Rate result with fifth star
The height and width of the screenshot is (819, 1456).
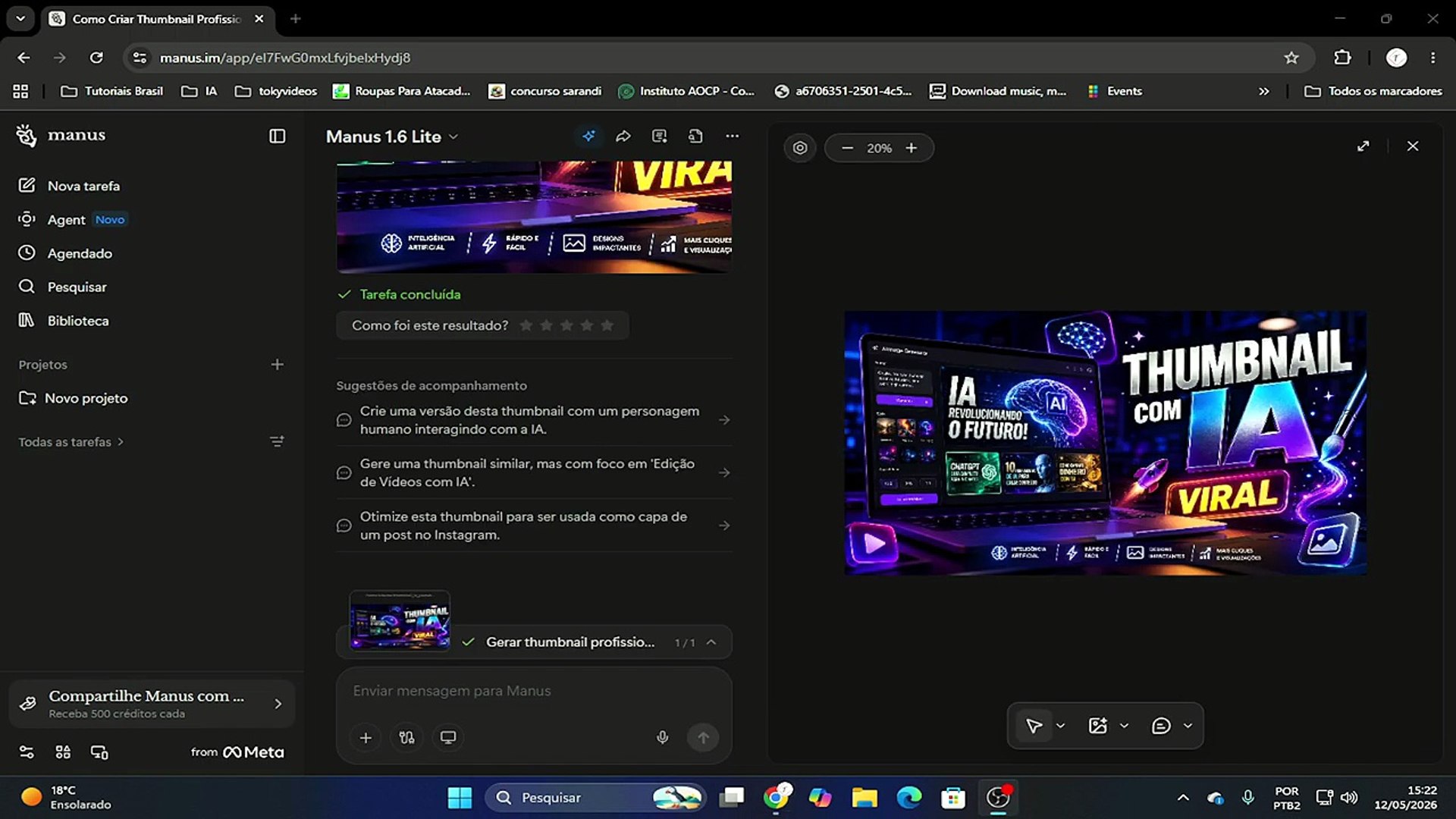pyautogui.click(x=607, y=325)
